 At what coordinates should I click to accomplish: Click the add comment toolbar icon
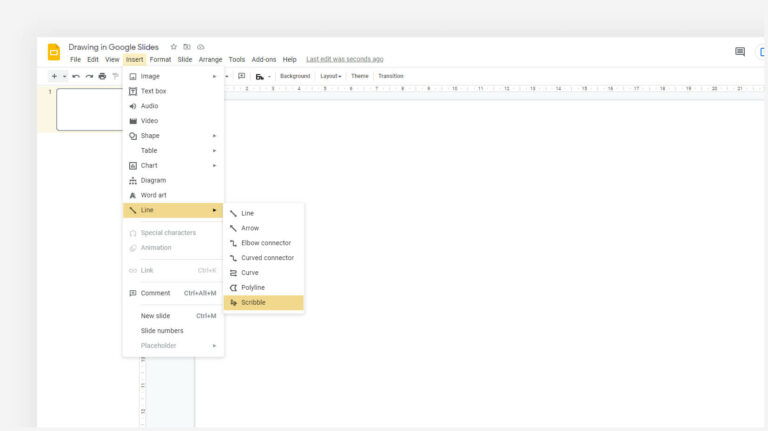pyautogui.click(x=241, y=76)
